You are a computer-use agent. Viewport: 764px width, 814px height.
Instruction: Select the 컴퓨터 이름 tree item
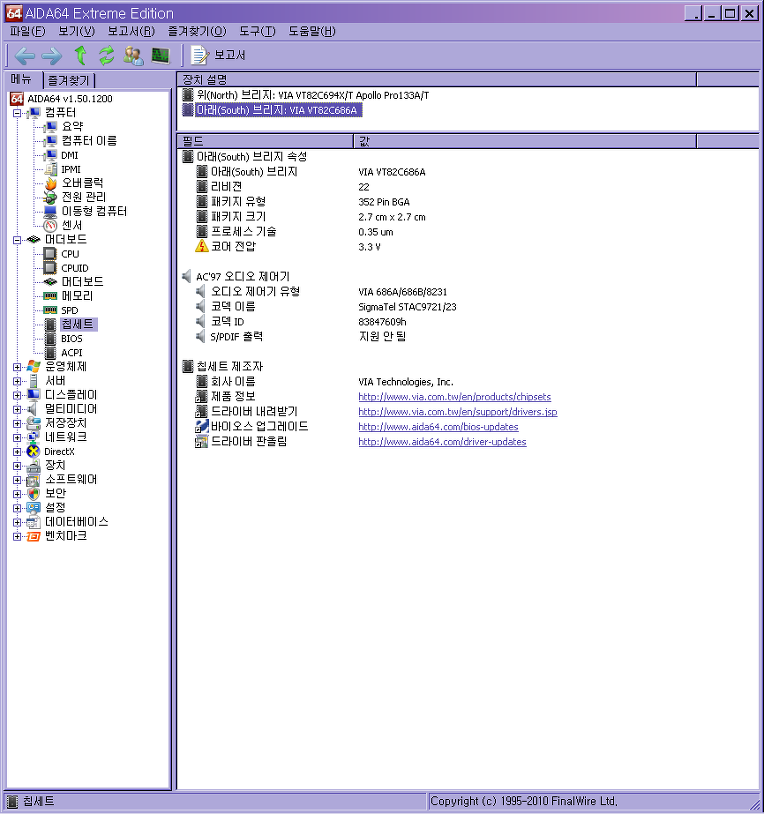89,141
